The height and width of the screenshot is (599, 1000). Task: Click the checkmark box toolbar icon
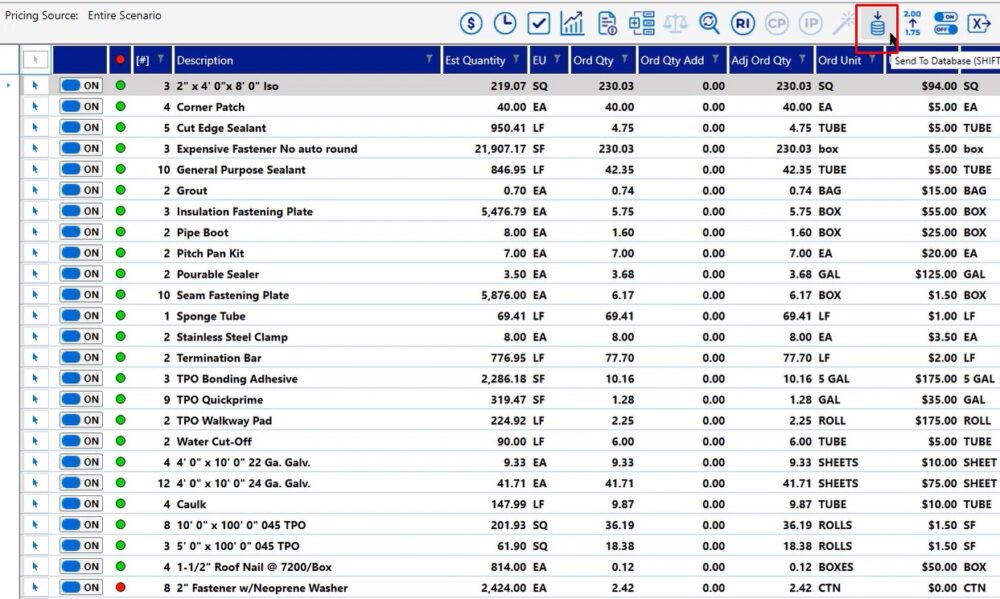click(x=539, y=23)
